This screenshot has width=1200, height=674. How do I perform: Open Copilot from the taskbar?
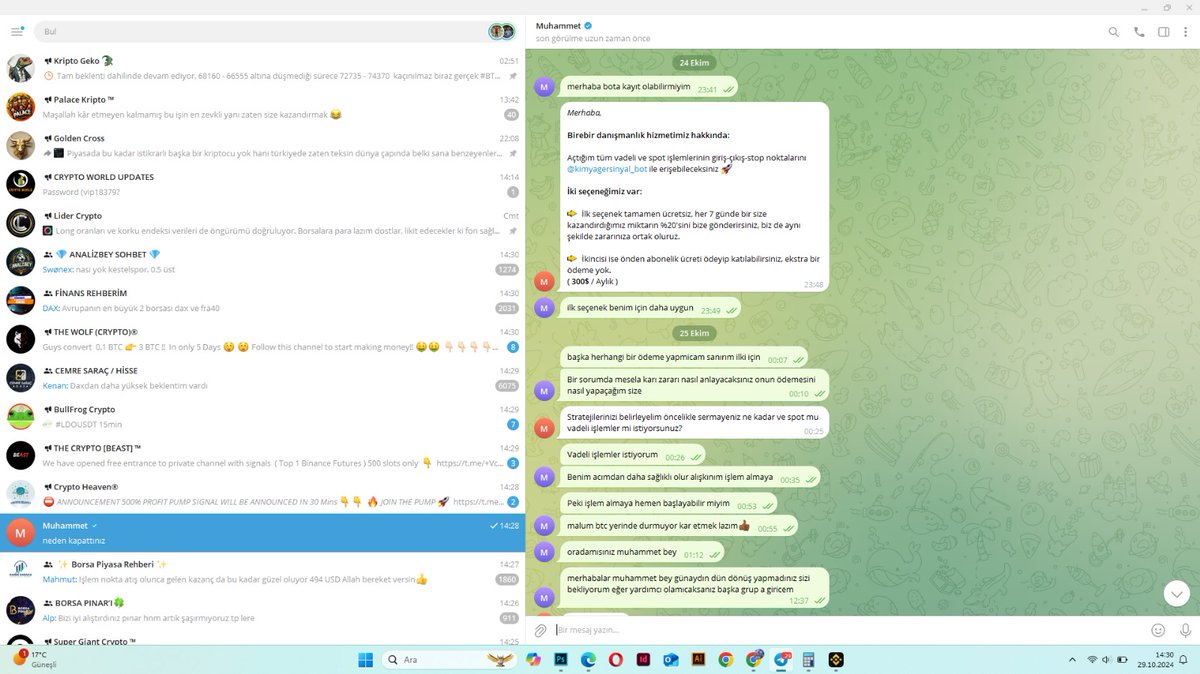pos(534,659)
